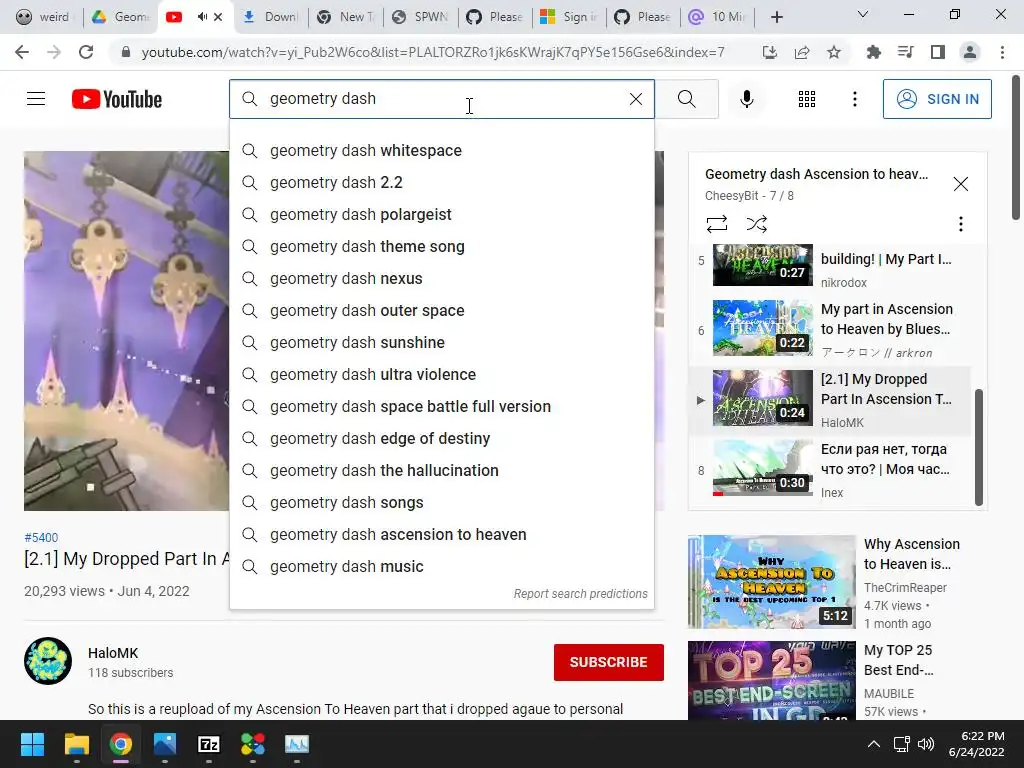The image size is (1024, 768).
Task: Click 'Report search predictions' link
Action: click(x=580, y=594)
